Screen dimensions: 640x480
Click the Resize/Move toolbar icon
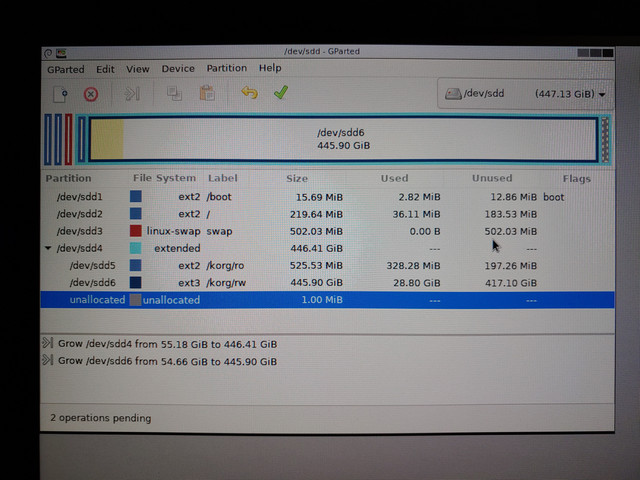[132, 93]
